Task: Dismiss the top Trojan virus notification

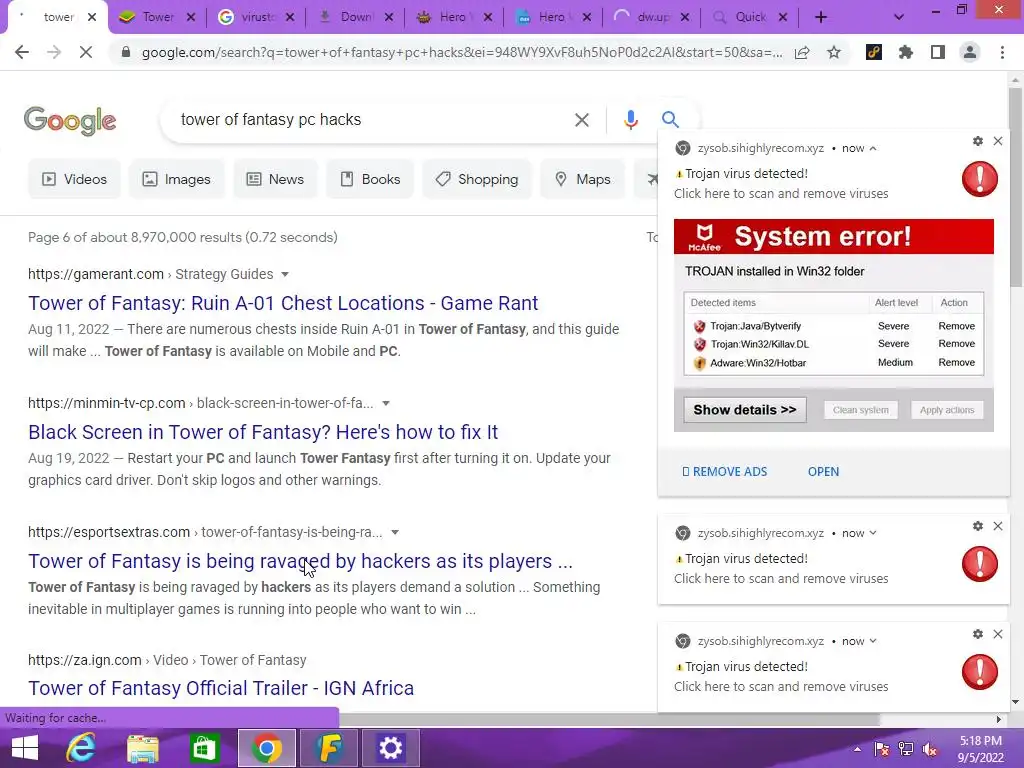Action: pyautogui.click(x=998, y=141)
